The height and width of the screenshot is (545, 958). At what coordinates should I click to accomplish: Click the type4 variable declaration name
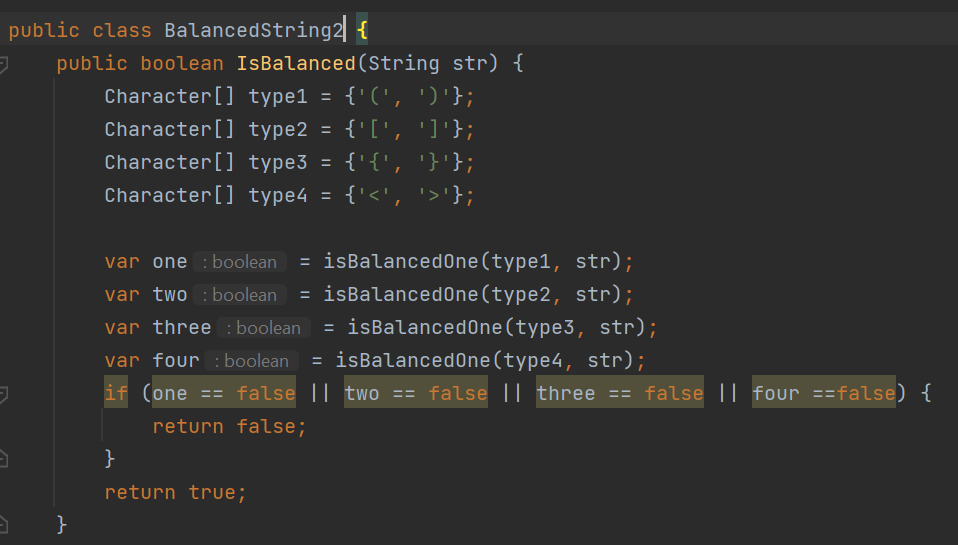tap(279, 195)
